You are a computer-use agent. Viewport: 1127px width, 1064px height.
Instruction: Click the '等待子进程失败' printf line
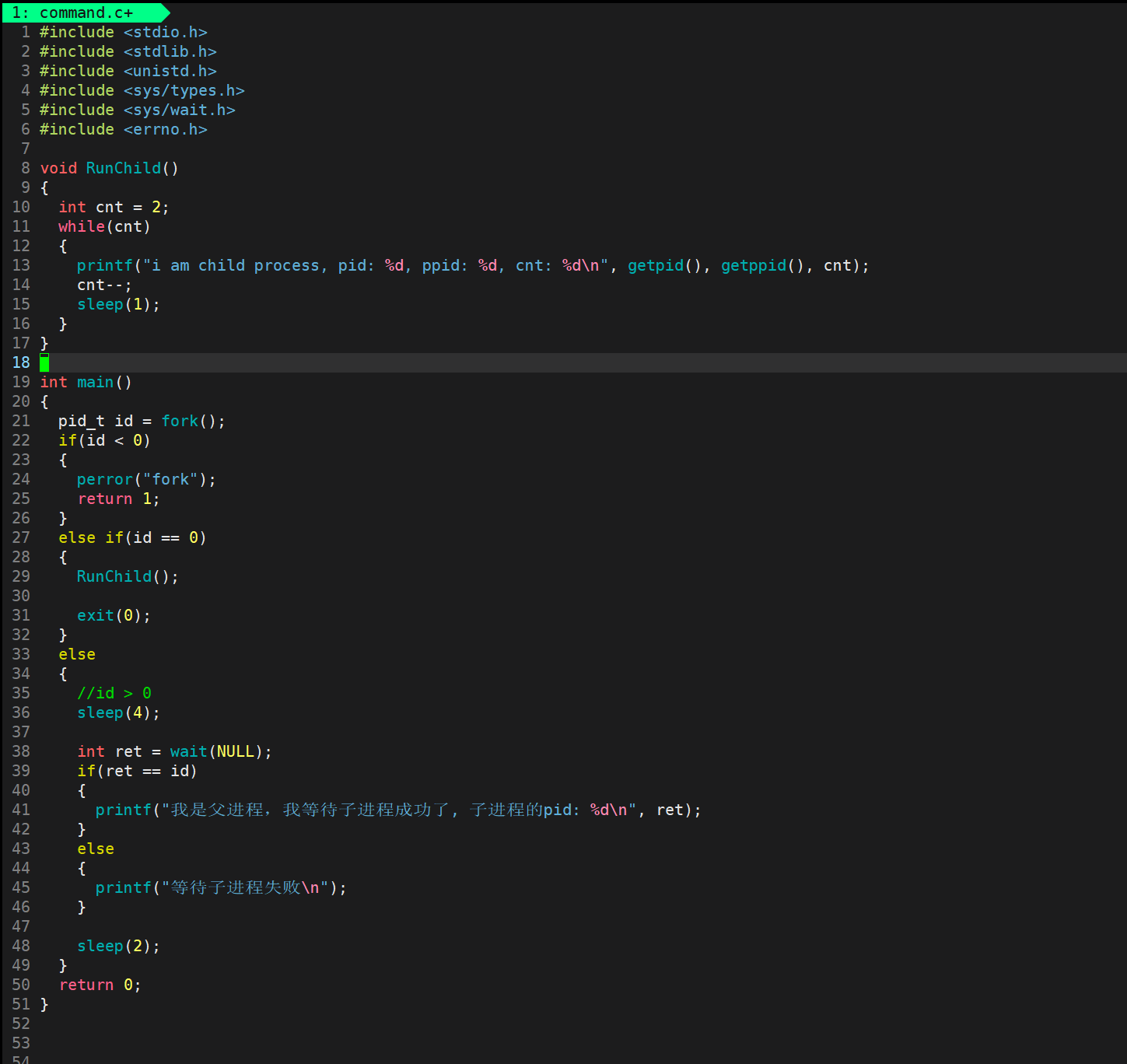pos(221,887)
